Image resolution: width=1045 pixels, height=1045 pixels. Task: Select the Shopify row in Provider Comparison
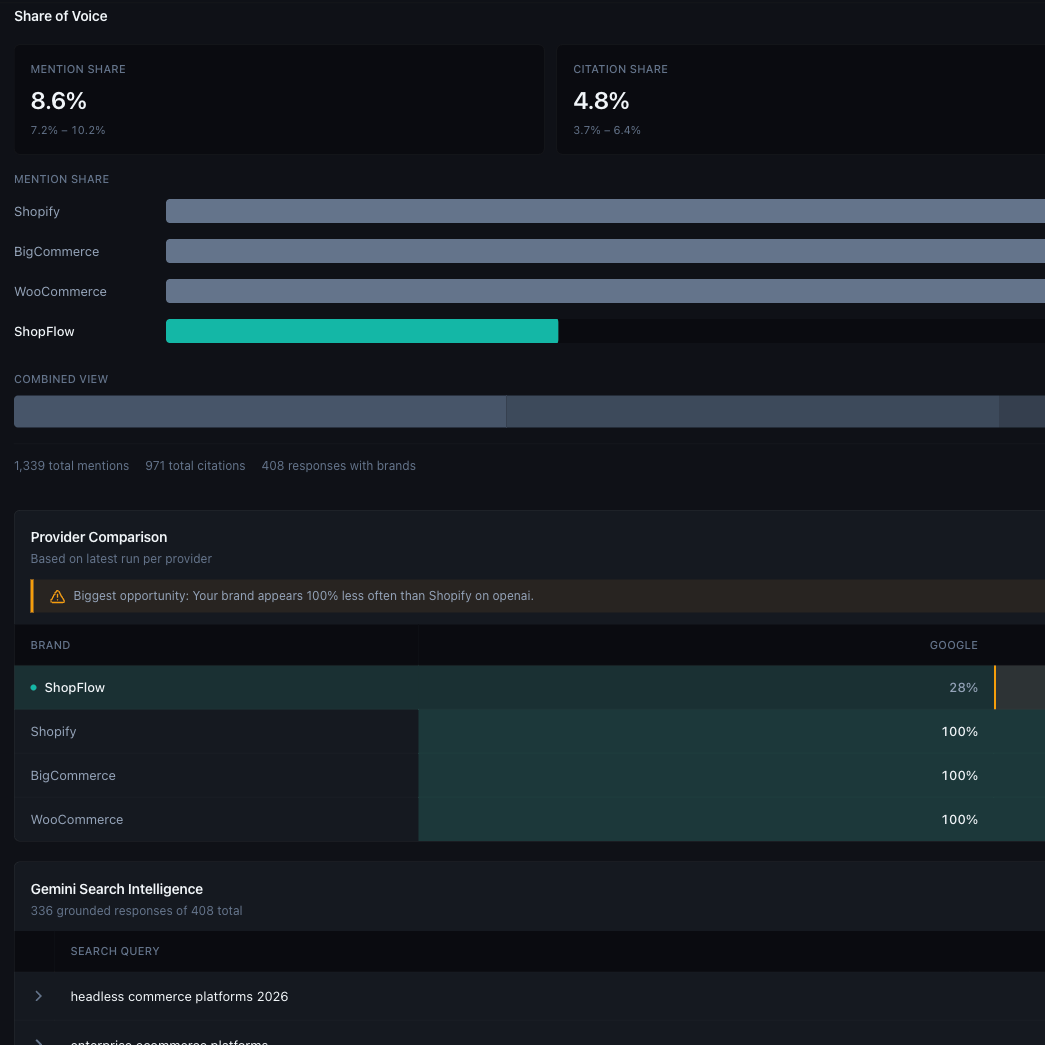529,732
